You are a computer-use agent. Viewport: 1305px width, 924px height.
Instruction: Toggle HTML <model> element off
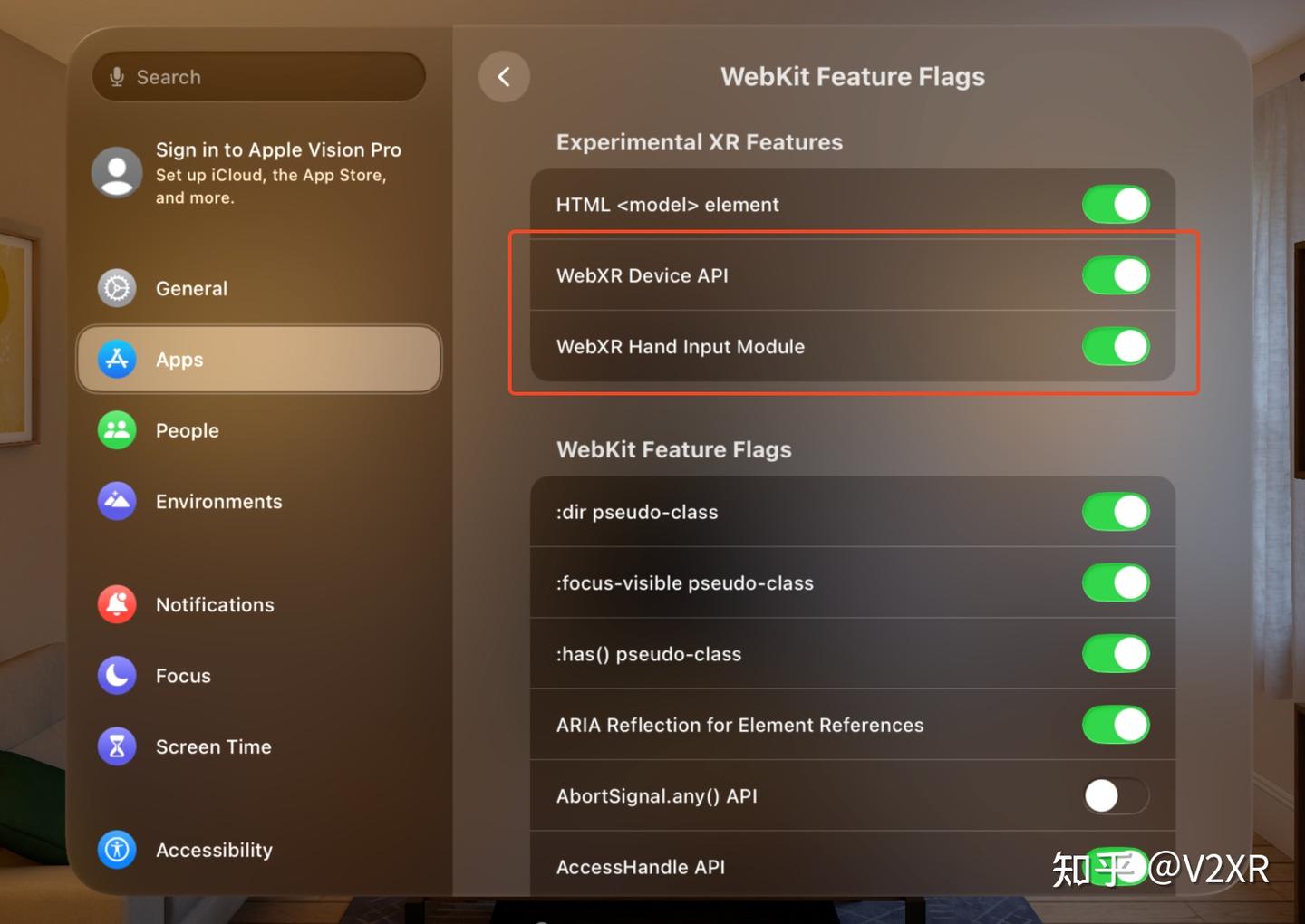[x=1116, y=205]
